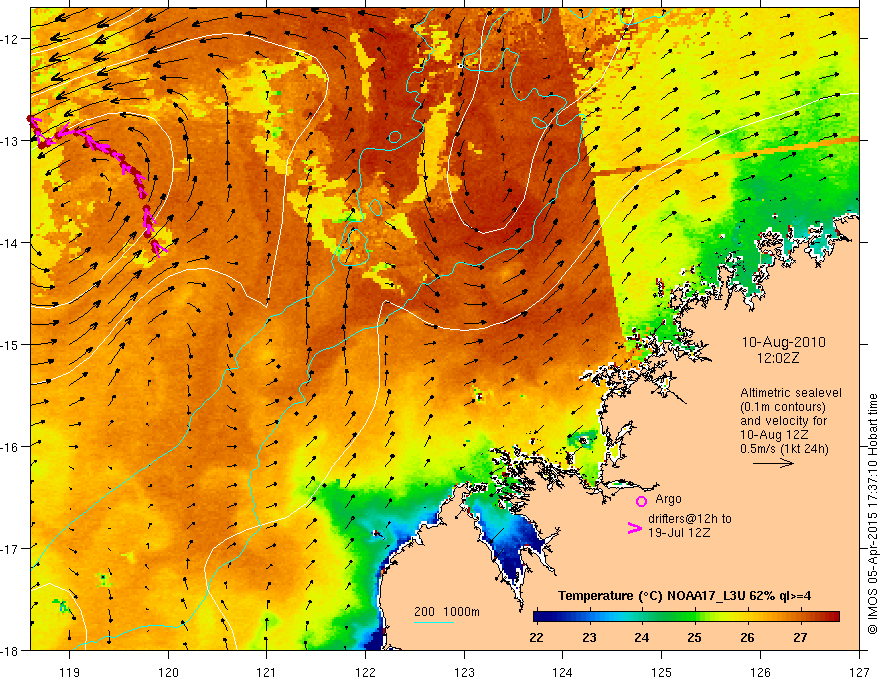Click the '200 1000m' isobath label
Viewport: 880px width, 680px height.
(x=447, y=612)
